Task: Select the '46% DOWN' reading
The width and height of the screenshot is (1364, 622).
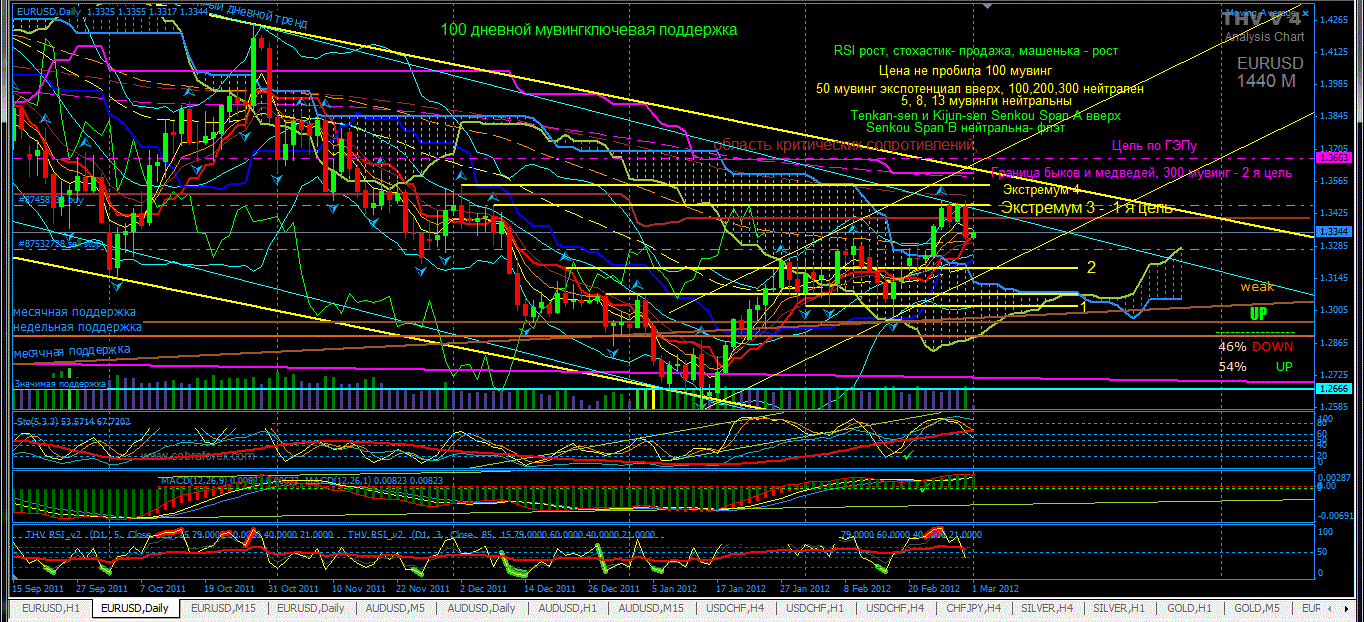Action: [1255, 347]
